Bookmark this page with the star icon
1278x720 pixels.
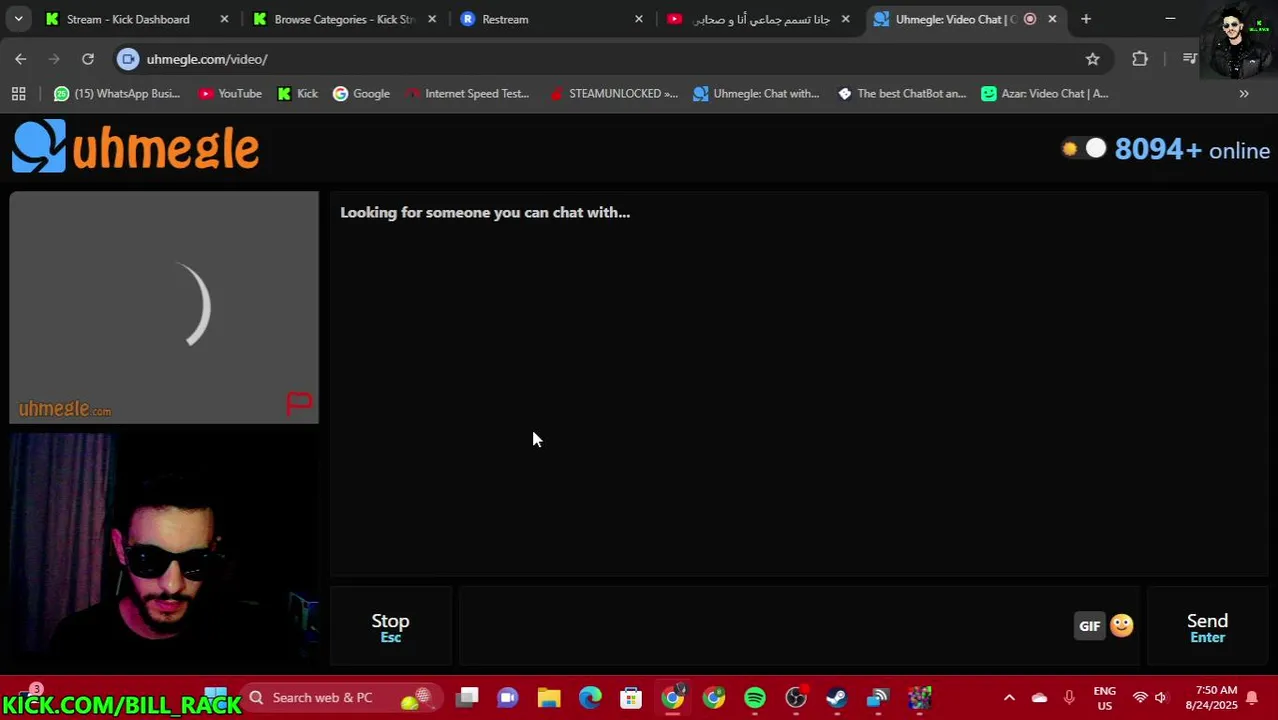coord(1093,59)
